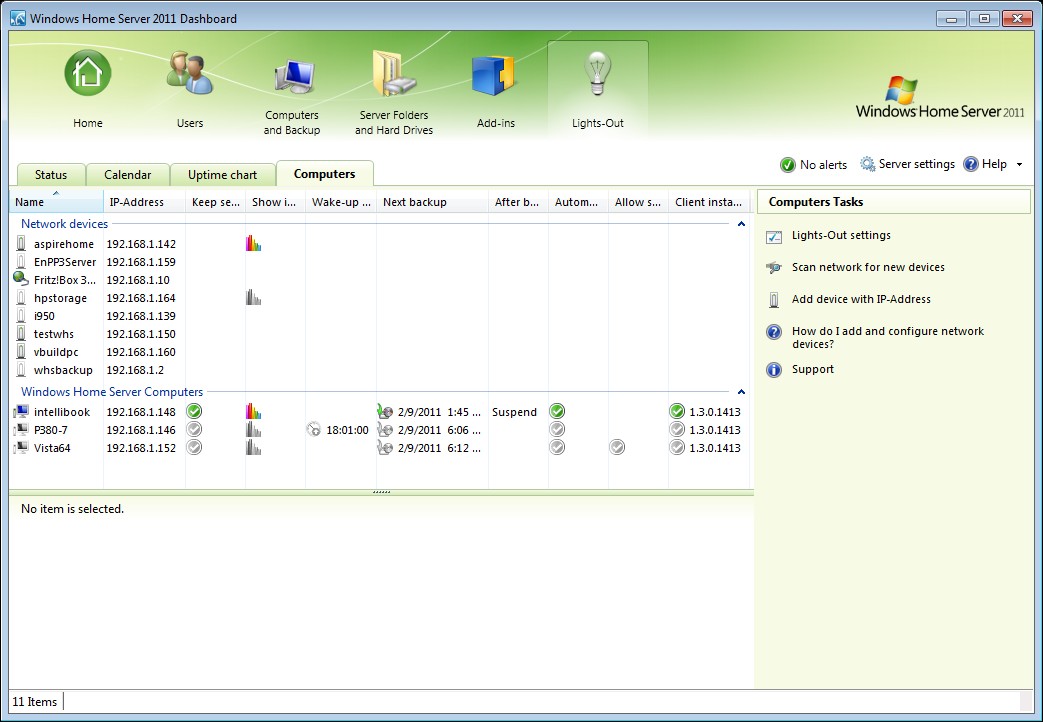The image size is (1043, 722).
Task: Select the EnPP3Server row
Action: click(379, 262)
